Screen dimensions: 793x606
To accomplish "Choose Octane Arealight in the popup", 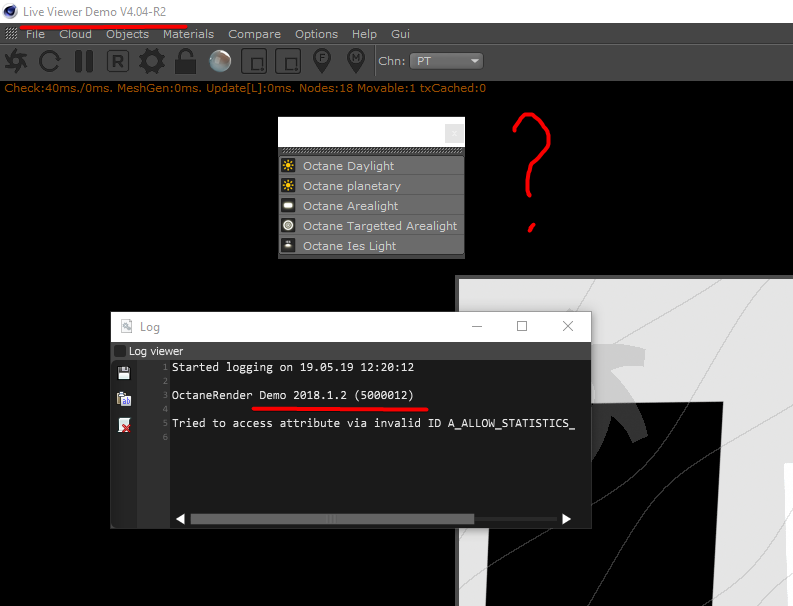I will 371,206.
